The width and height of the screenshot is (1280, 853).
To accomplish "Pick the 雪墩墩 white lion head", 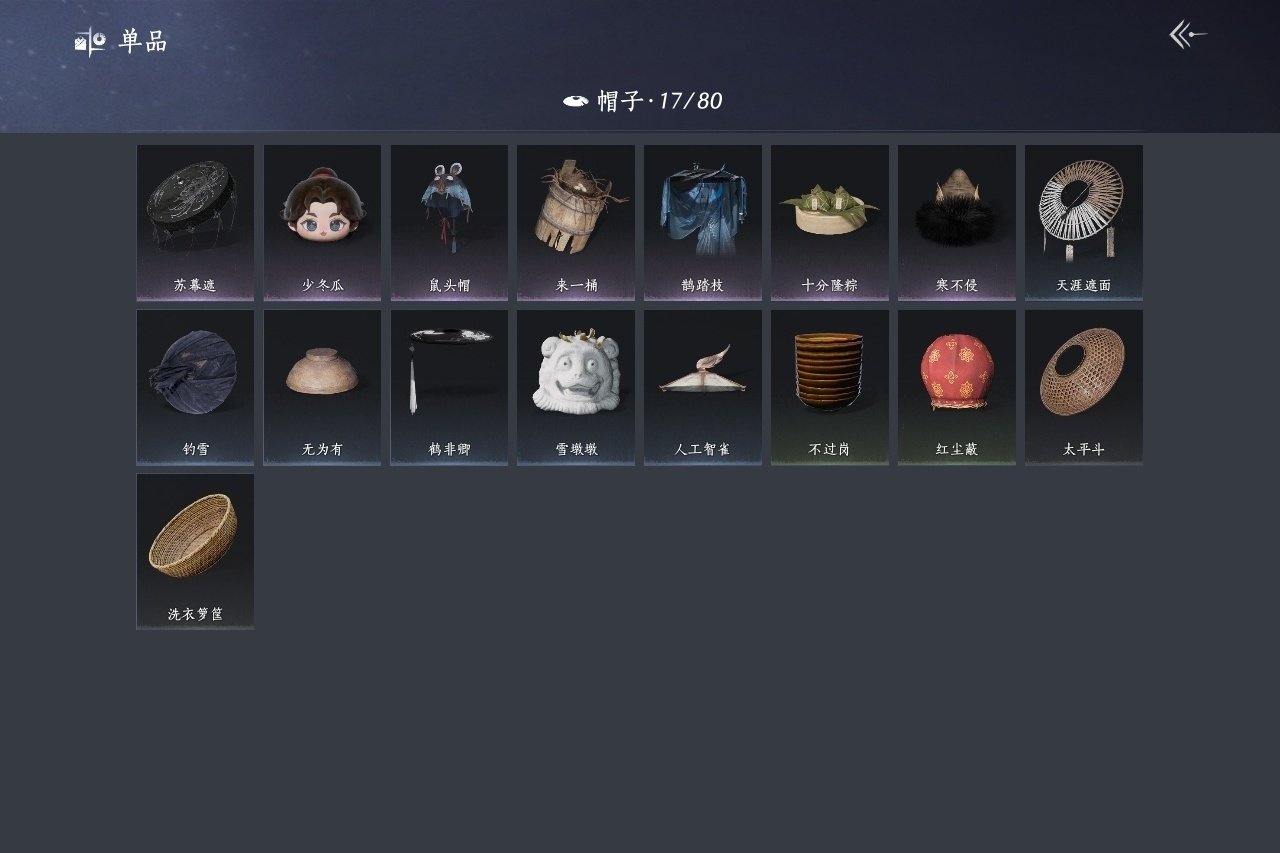I will [576, 387].
